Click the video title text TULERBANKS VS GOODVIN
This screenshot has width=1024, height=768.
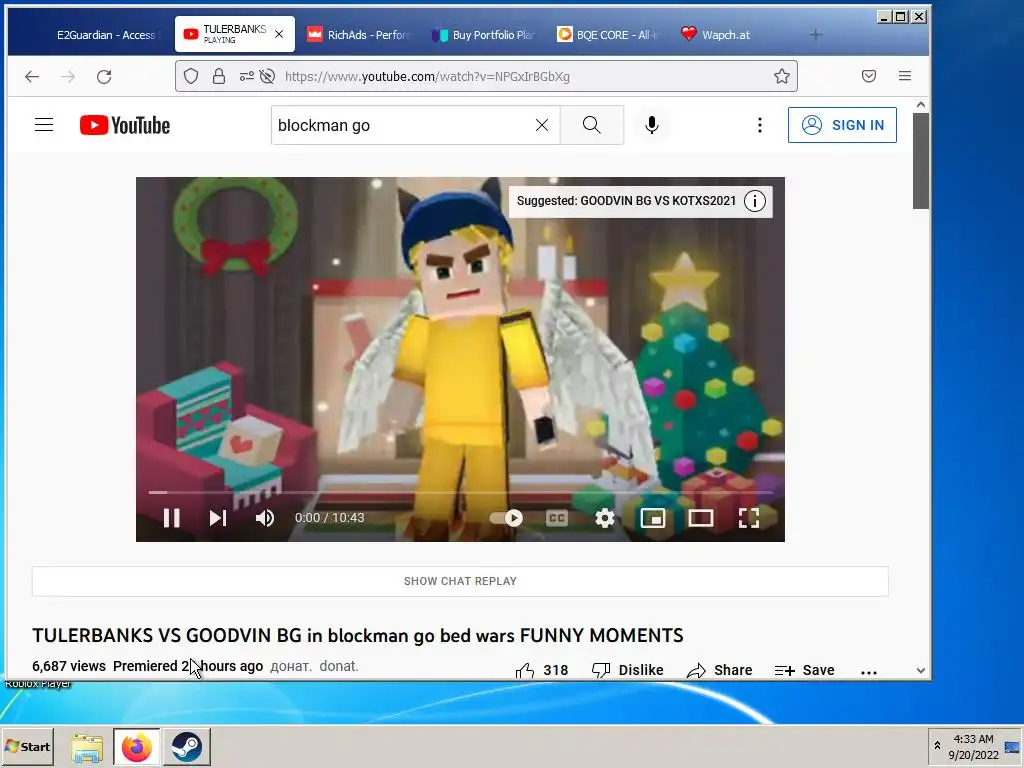tap(358, 635)
